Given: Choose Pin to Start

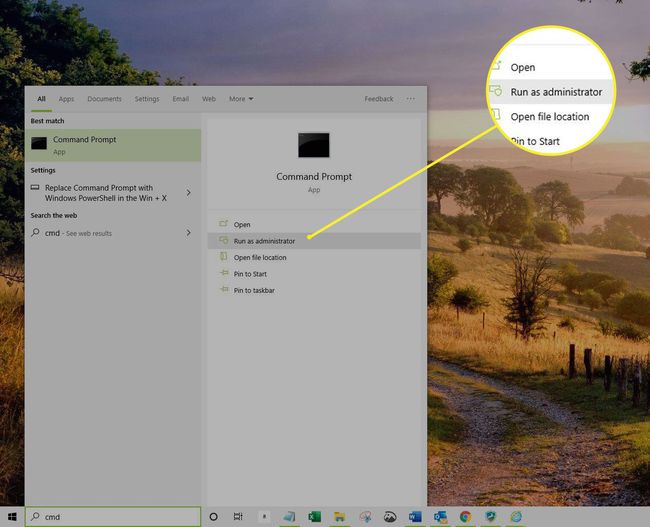Looking at the screenshot, I should click(x=314, y=274).
